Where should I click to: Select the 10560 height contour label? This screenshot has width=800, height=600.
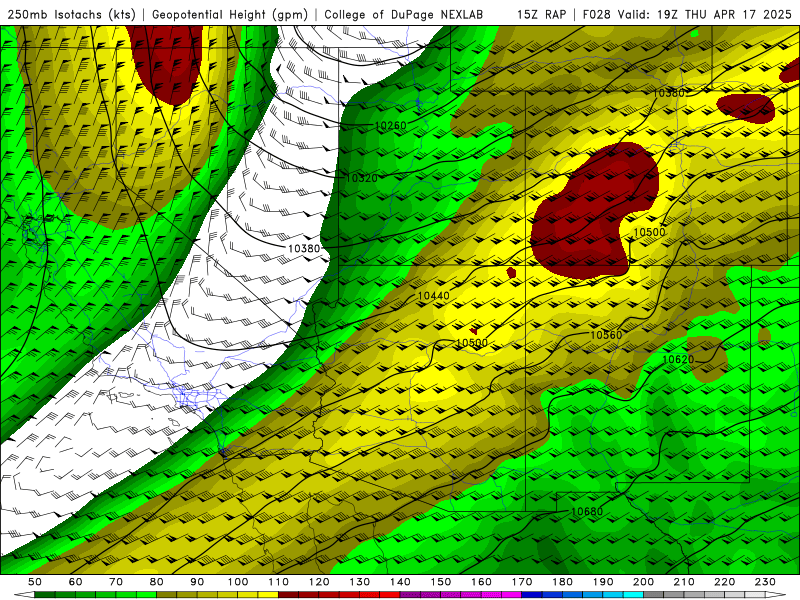click(x=606, y=335)
